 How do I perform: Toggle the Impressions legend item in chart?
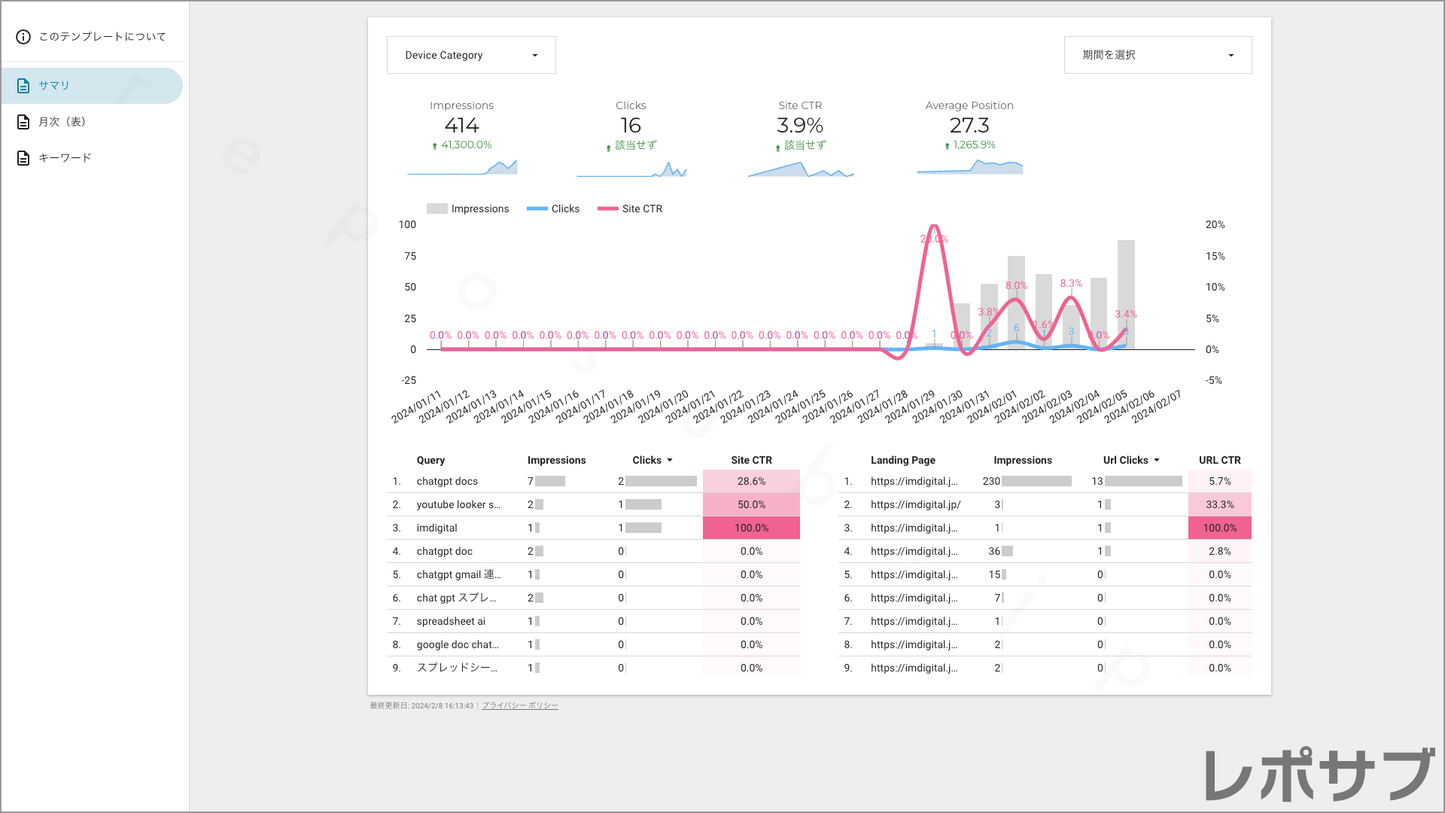click(x=468, y=209)
